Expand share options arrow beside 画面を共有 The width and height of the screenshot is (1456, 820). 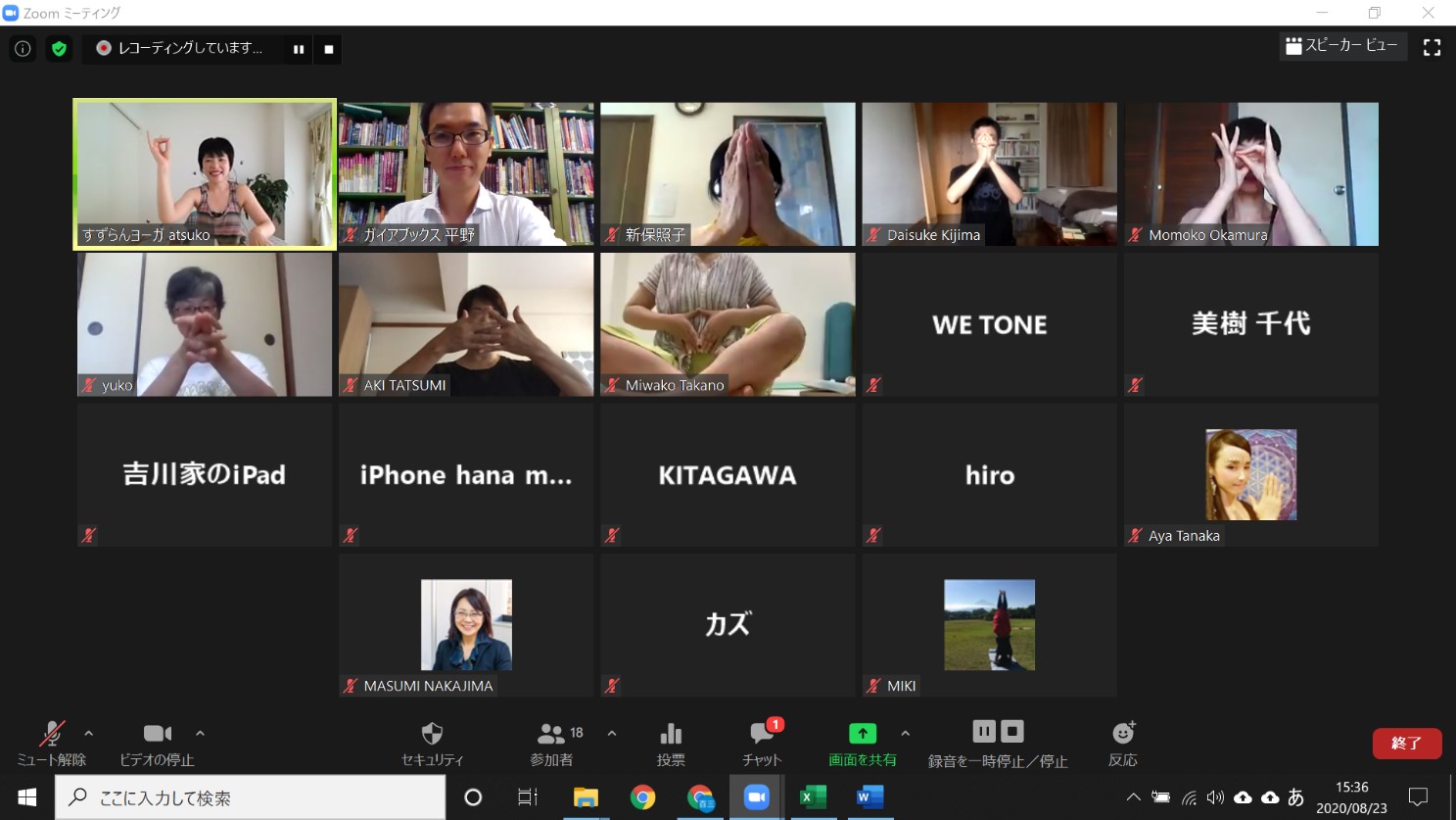click(905, 733)
